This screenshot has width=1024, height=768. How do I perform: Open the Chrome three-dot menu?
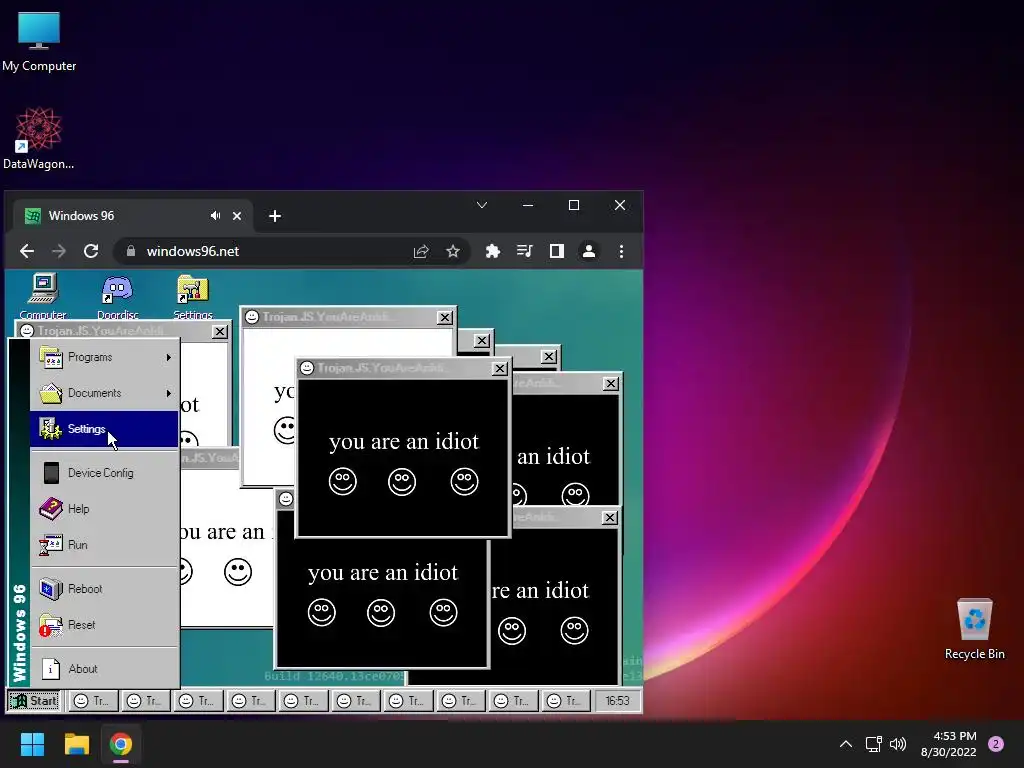(x=621, y=251)
